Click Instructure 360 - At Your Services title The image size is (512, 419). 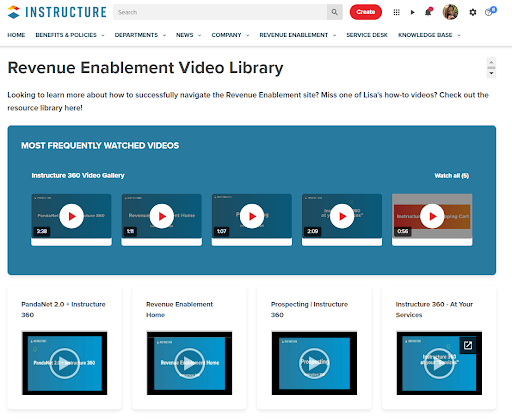pyautogui.click(x=434, y=309)
